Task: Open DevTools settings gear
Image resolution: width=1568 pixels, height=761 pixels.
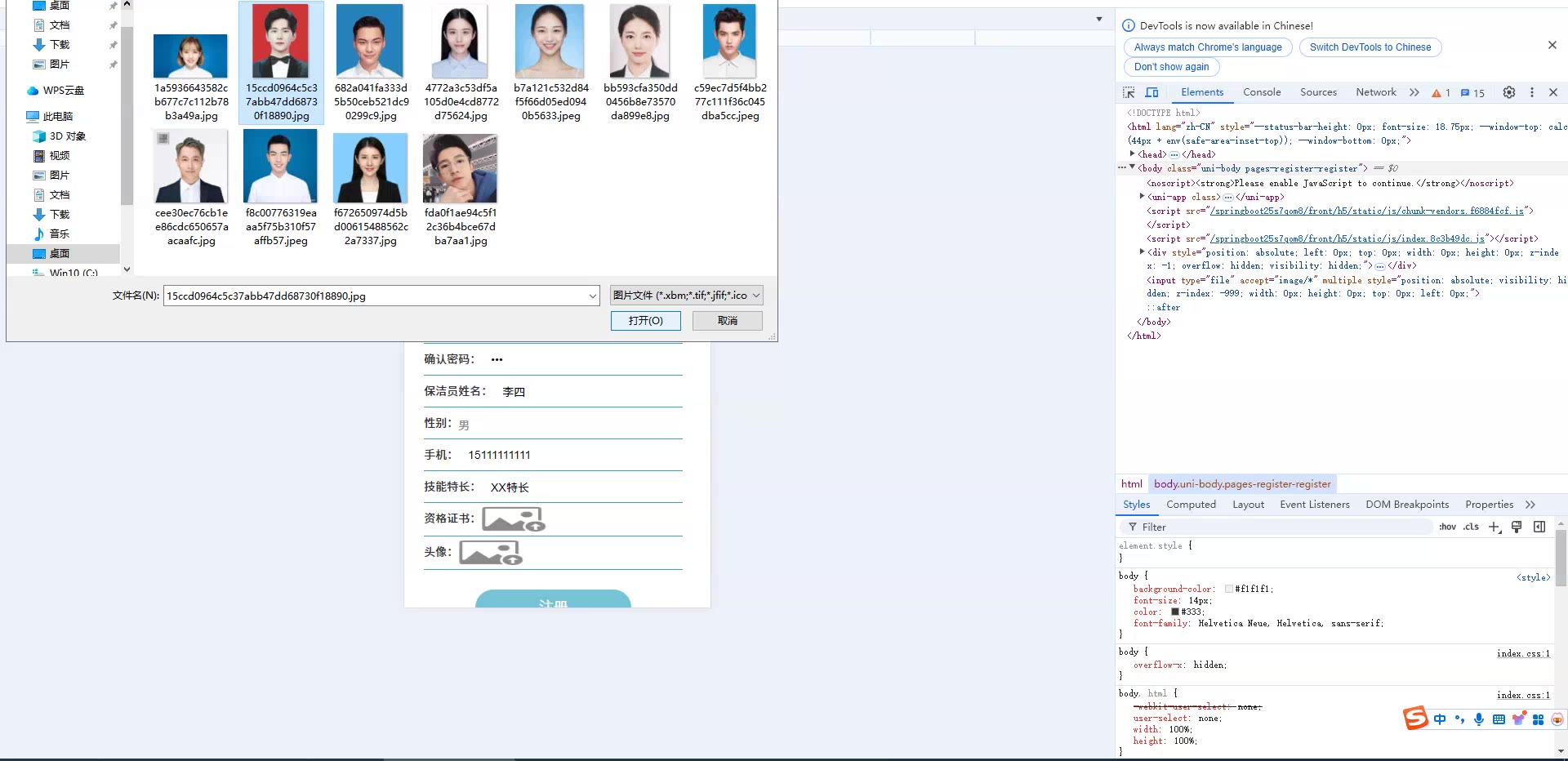Action: point(1509,92)
